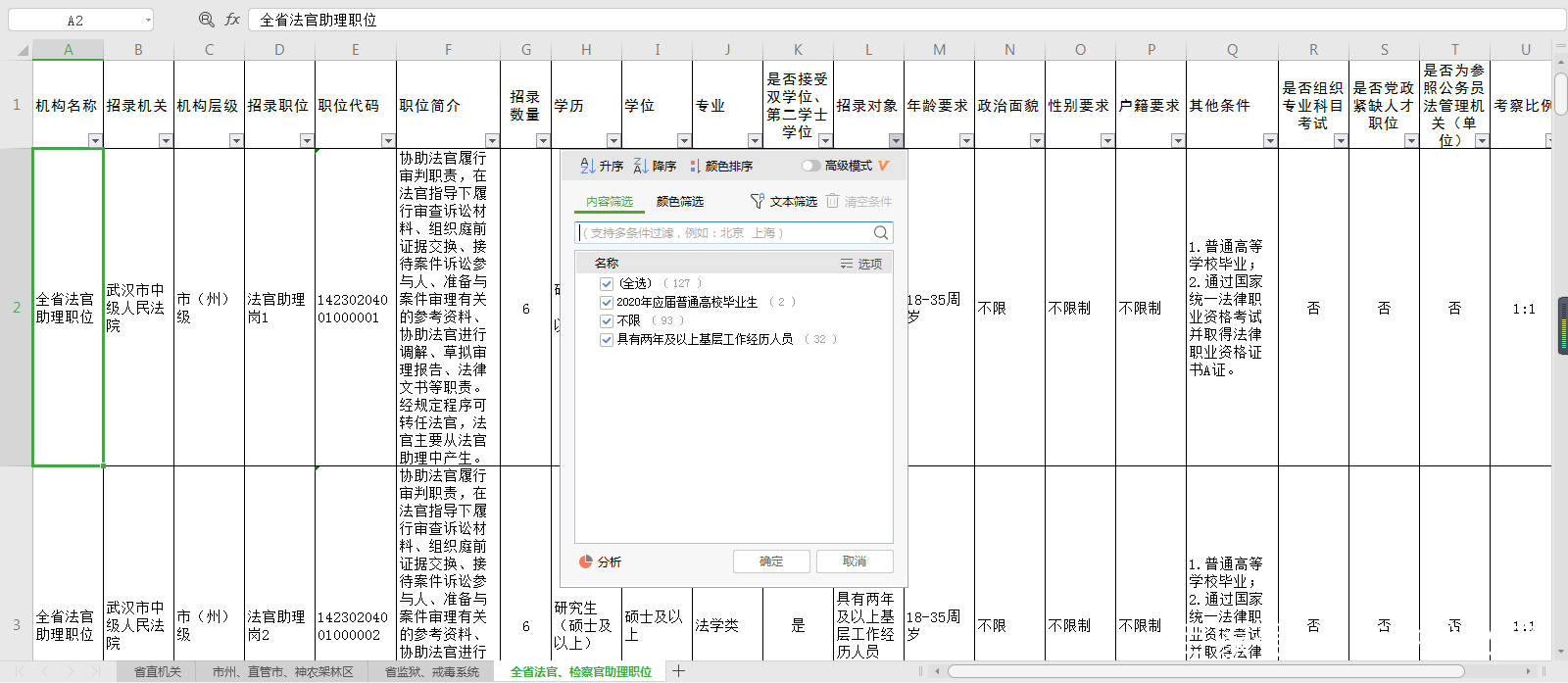This screenshot has width=1568, height=683.
Task: Open 机构层级 column filter dropdown
Action: click(236, 140)
